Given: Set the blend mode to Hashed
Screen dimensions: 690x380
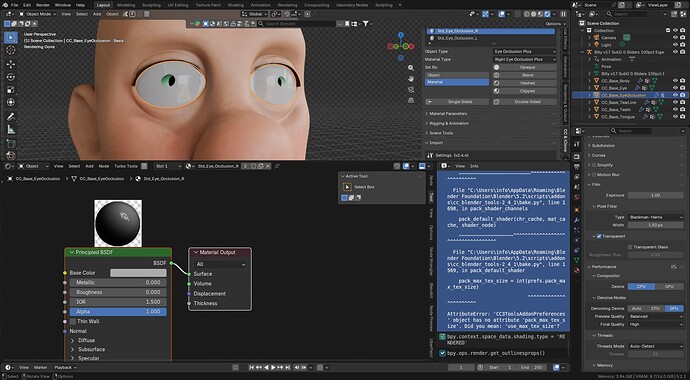Looking at the screenshot, I should coord(525,83).
